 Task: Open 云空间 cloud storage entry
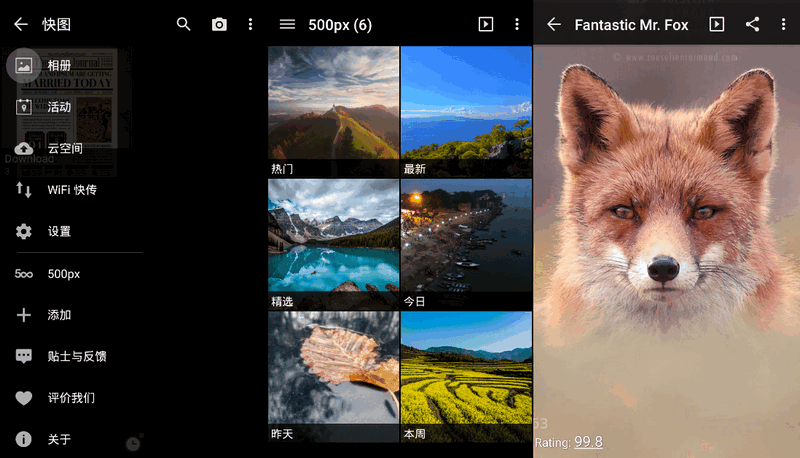[64, 148]
